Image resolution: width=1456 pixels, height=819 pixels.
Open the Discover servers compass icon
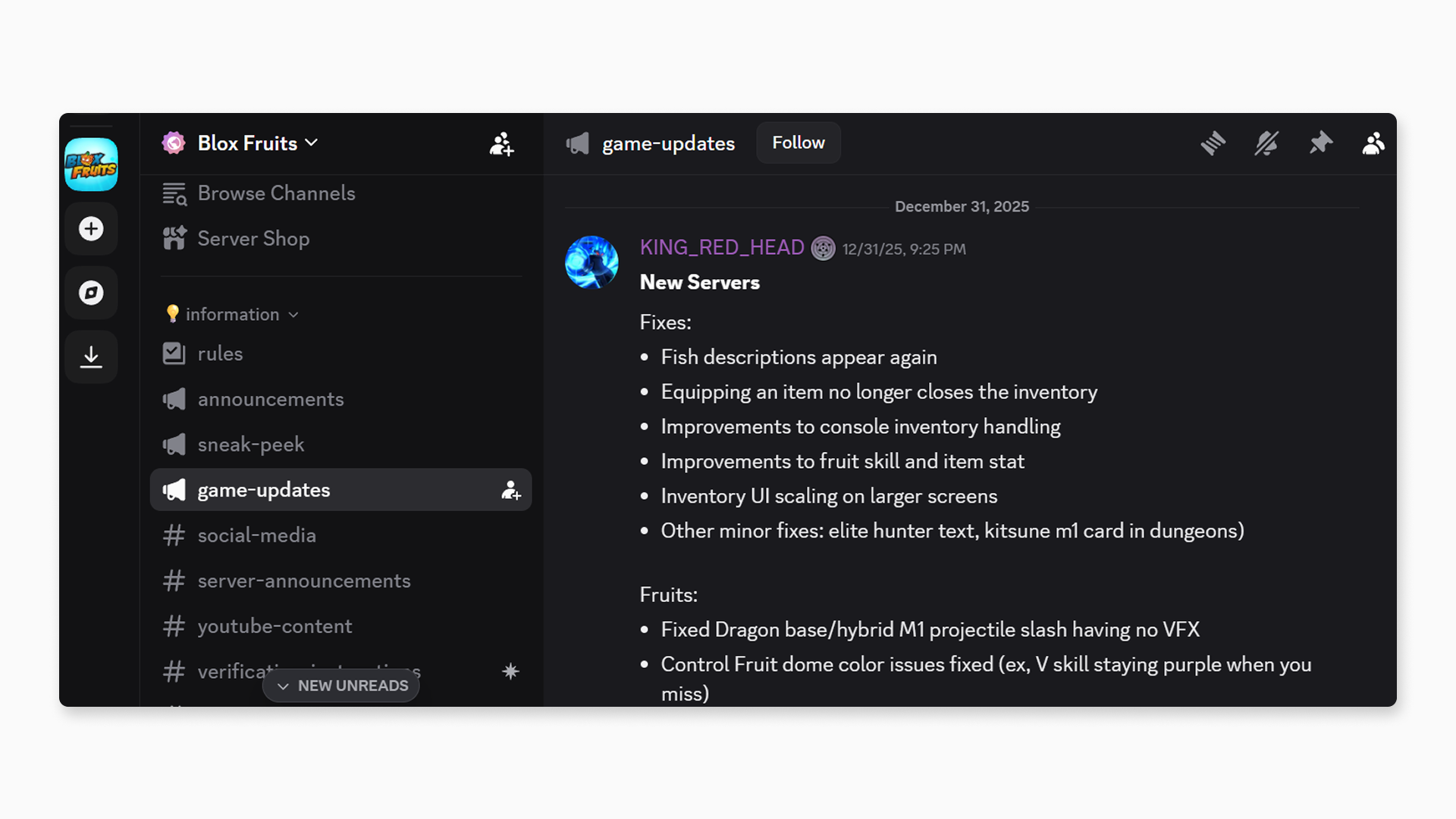coord(91,293)
